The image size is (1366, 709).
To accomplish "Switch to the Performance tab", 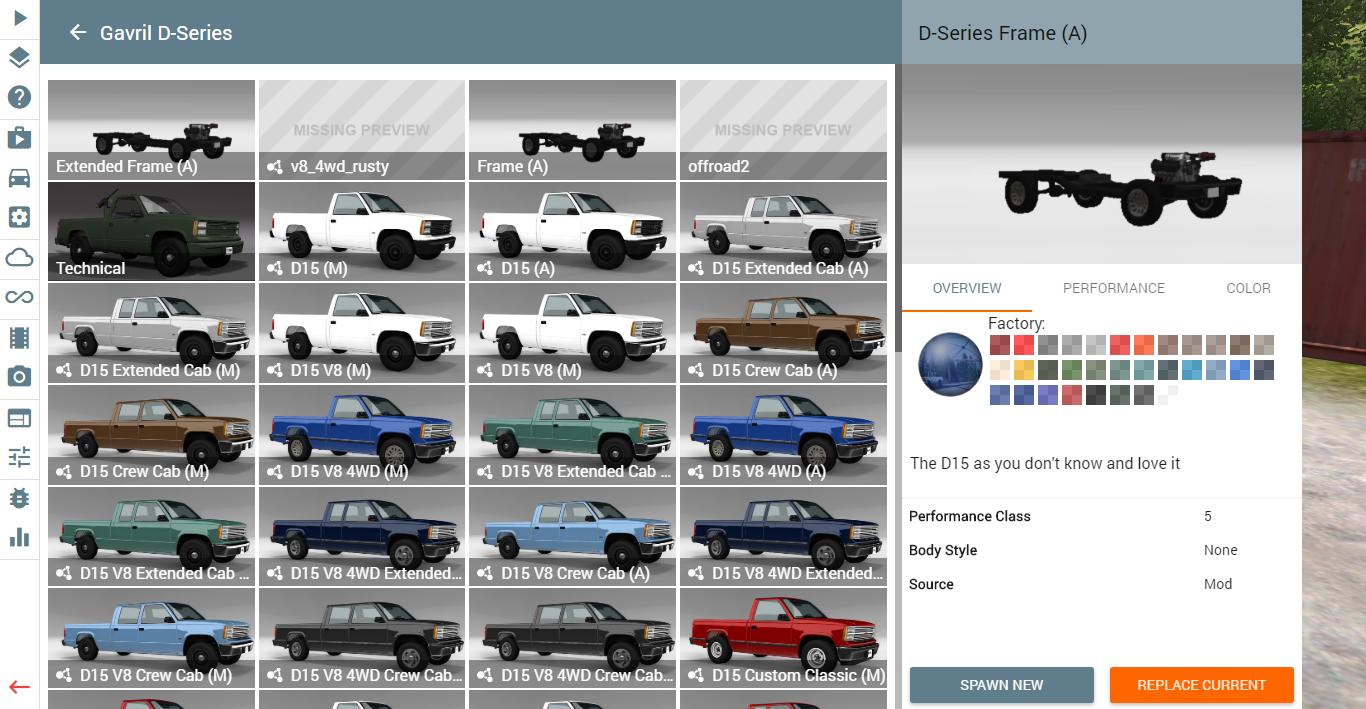I will [1114, 288].
